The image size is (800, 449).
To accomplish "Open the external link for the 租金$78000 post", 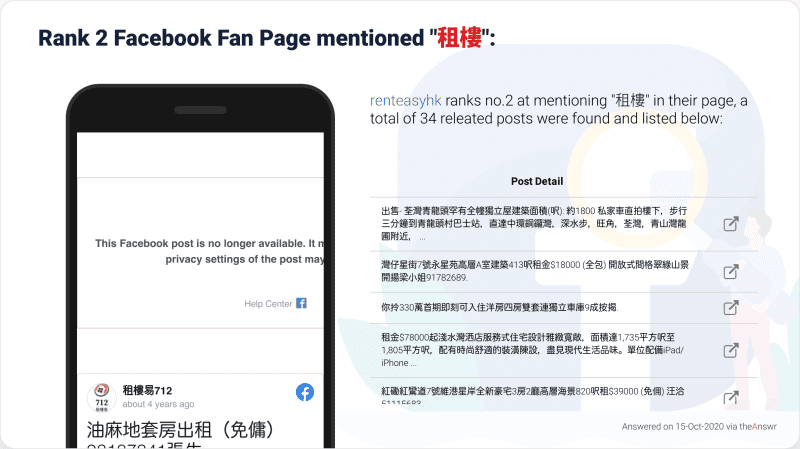I will click(x=731, y=350).
